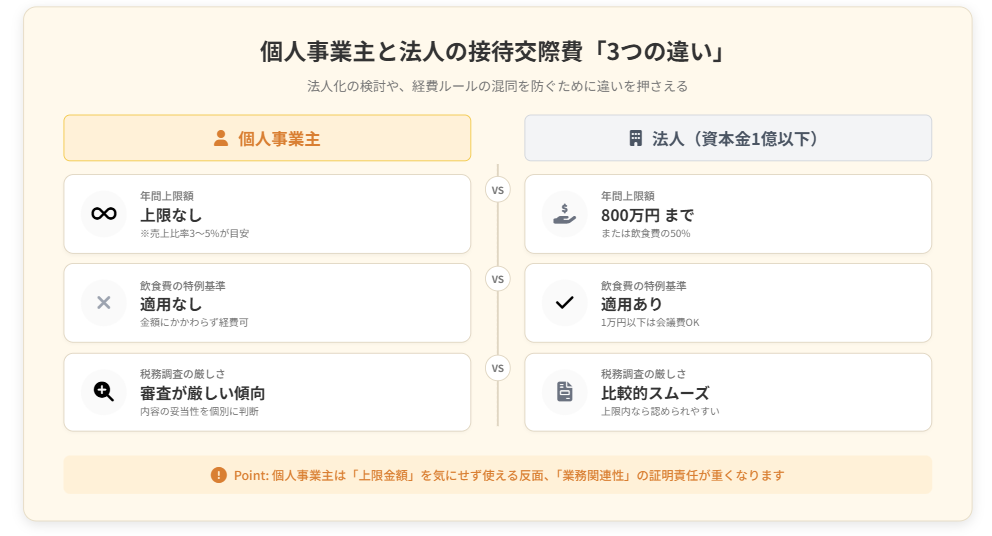Click the document icon beside 比較的スムーズ
The height and width of the screenshot is (536, 992).
coord(565,392)
